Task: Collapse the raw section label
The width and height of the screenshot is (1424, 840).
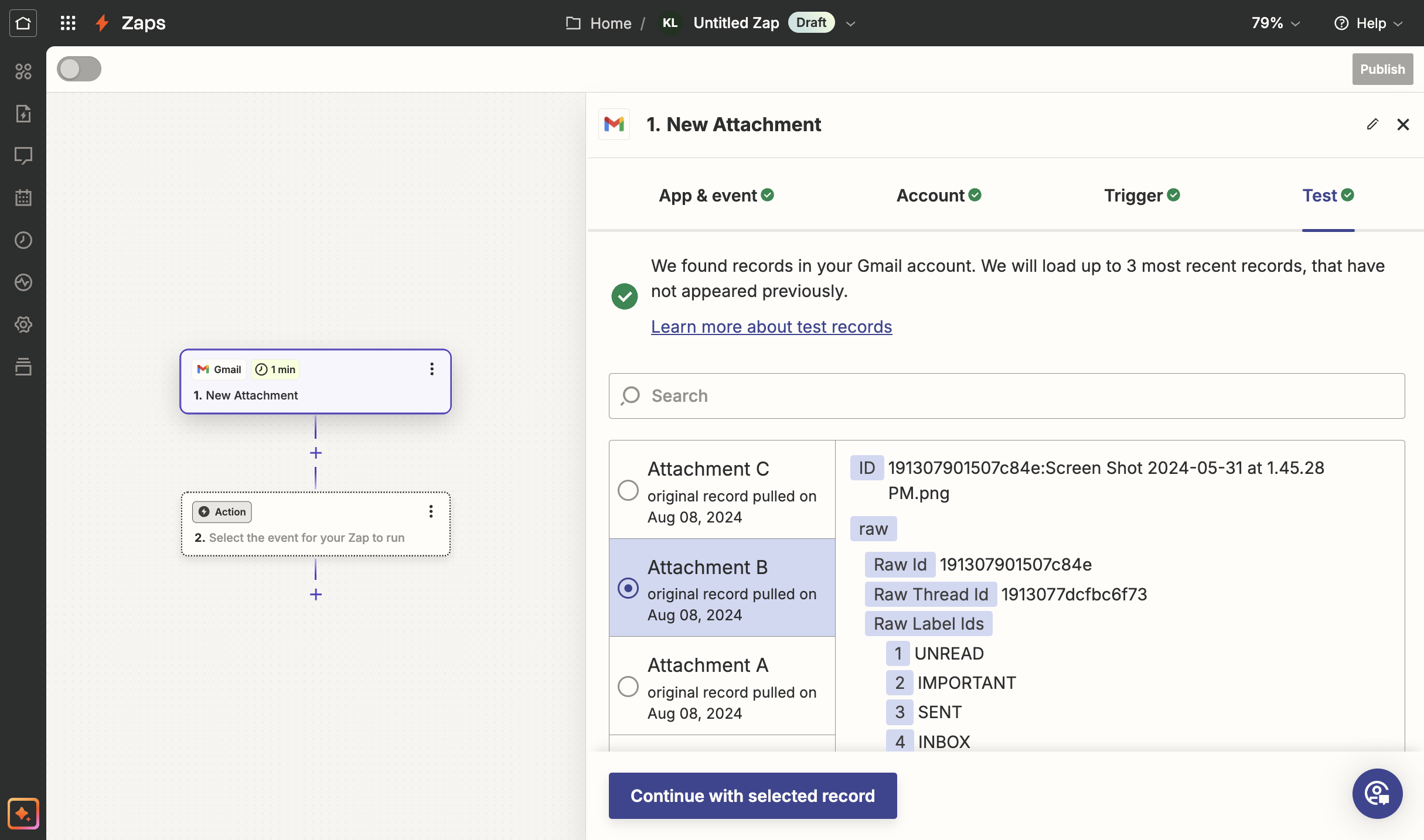Action: pos(873,529)
